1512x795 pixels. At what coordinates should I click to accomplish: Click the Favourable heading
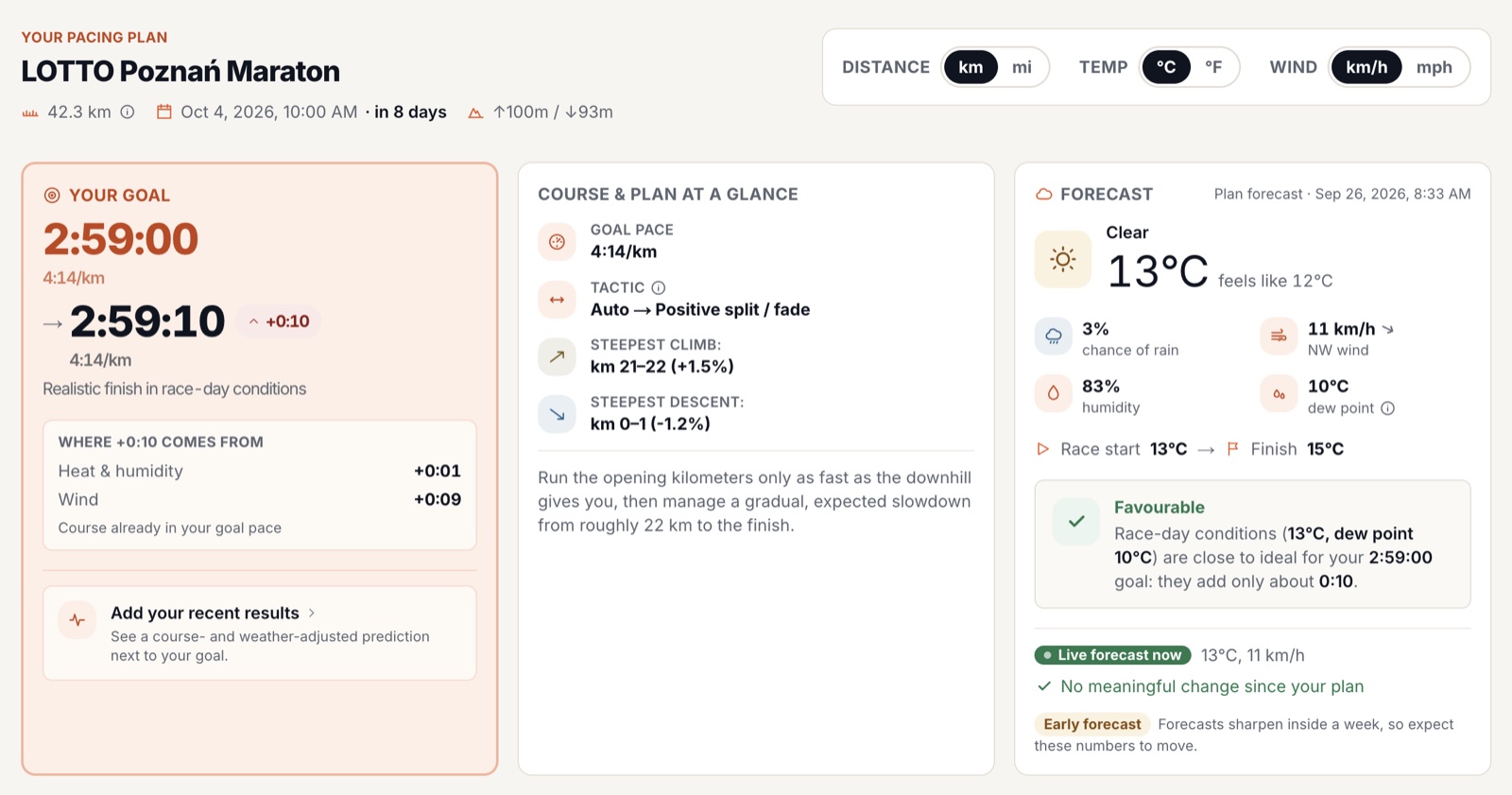[1160, 507]
